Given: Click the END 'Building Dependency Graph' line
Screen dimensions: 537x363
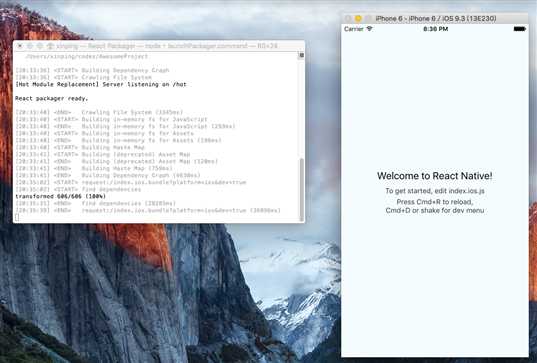Looking at the screenshot, I should [x=108, y=175].
